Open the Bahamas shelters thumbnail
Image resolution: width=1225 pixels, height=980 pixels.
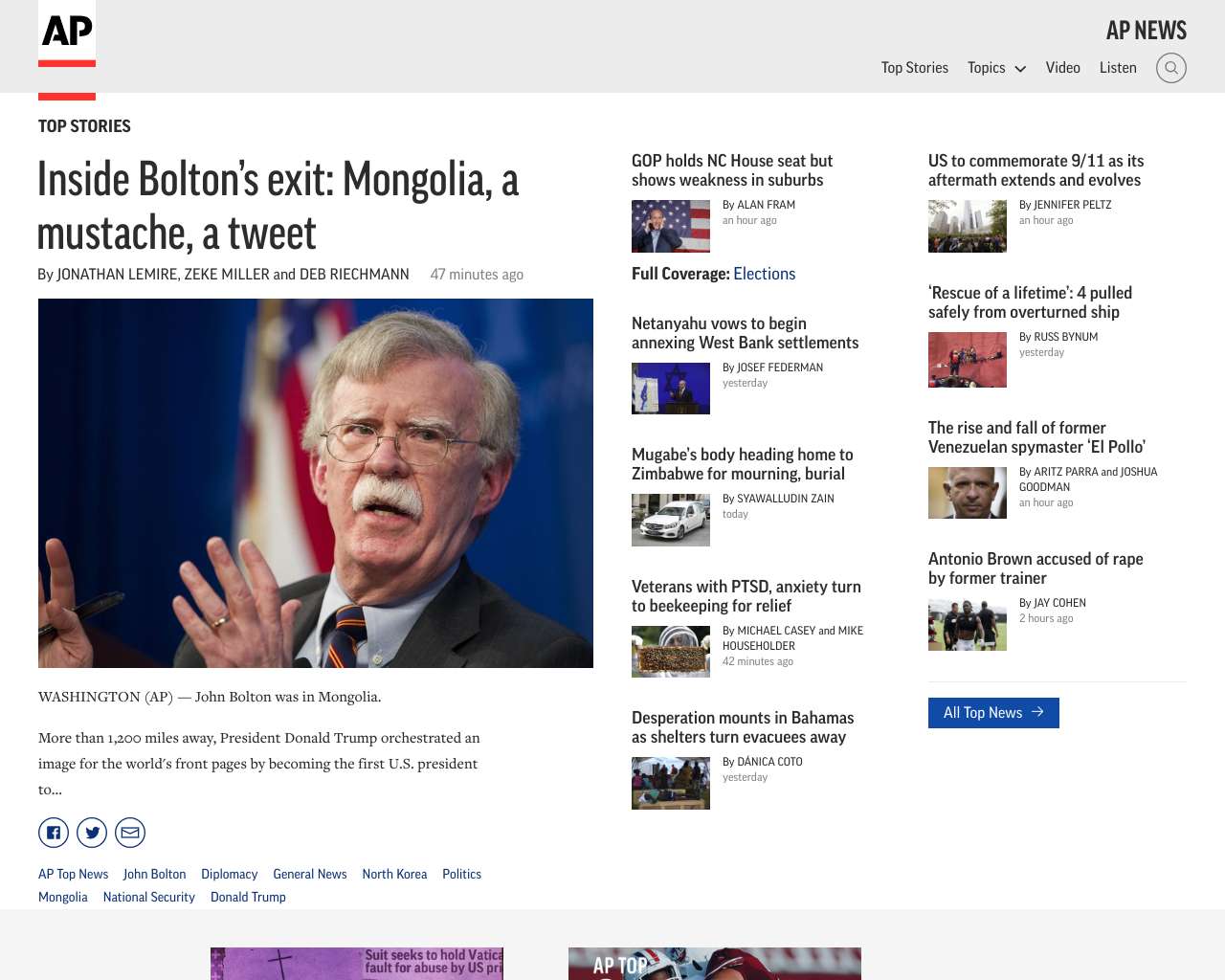coord(671,783)
